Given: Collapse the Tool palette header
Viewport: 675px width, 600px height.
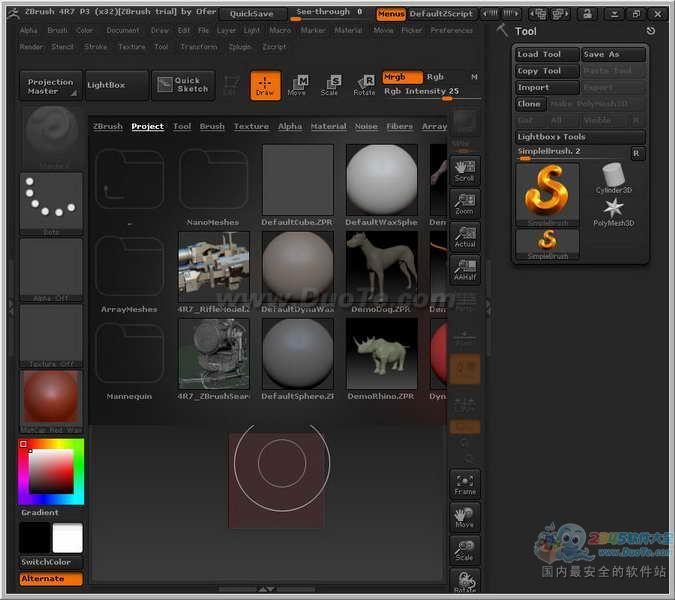Looking at the screenshot, I should point(526,31).
